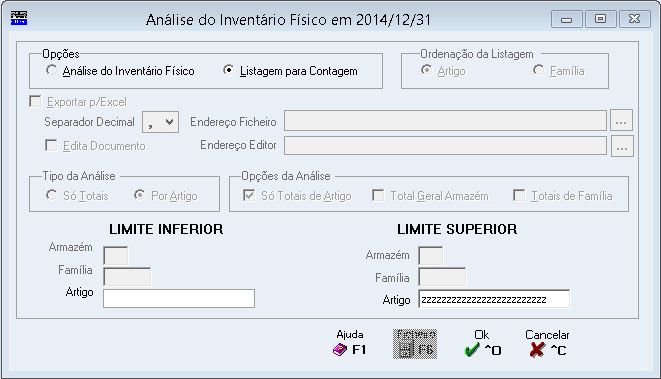The width and height of the screenshot is (661, 379).
Task: Select Só Totais analysis type
Action: coord(51,196)
